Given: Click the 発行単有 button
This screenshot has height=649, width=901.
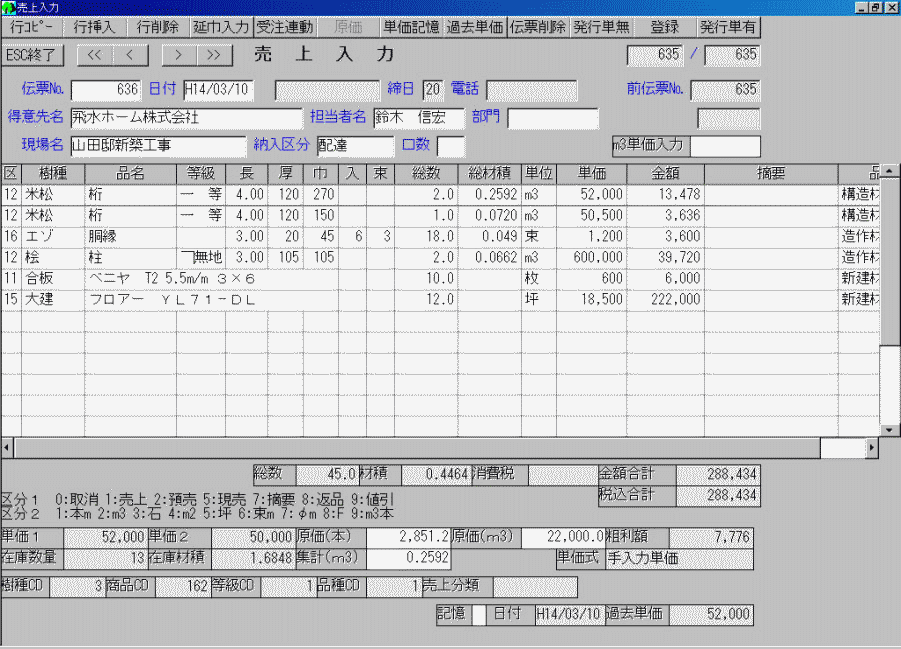Looking at the screenshot, I should tap(728, 27).
